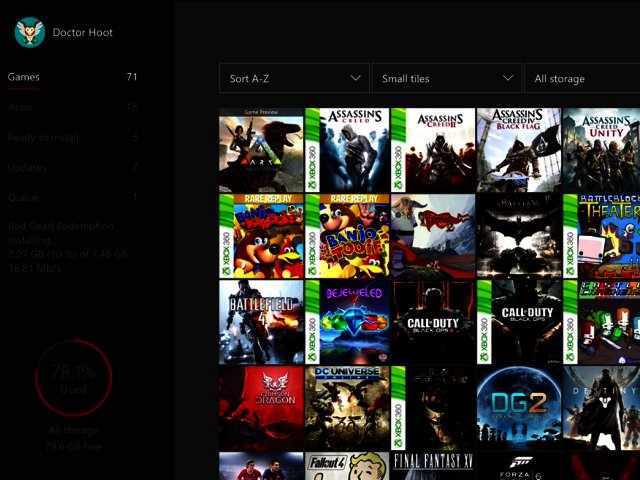Select the Banner Saga viking tile
Viewport: 640px width, 480px height.
click(433, 236)
